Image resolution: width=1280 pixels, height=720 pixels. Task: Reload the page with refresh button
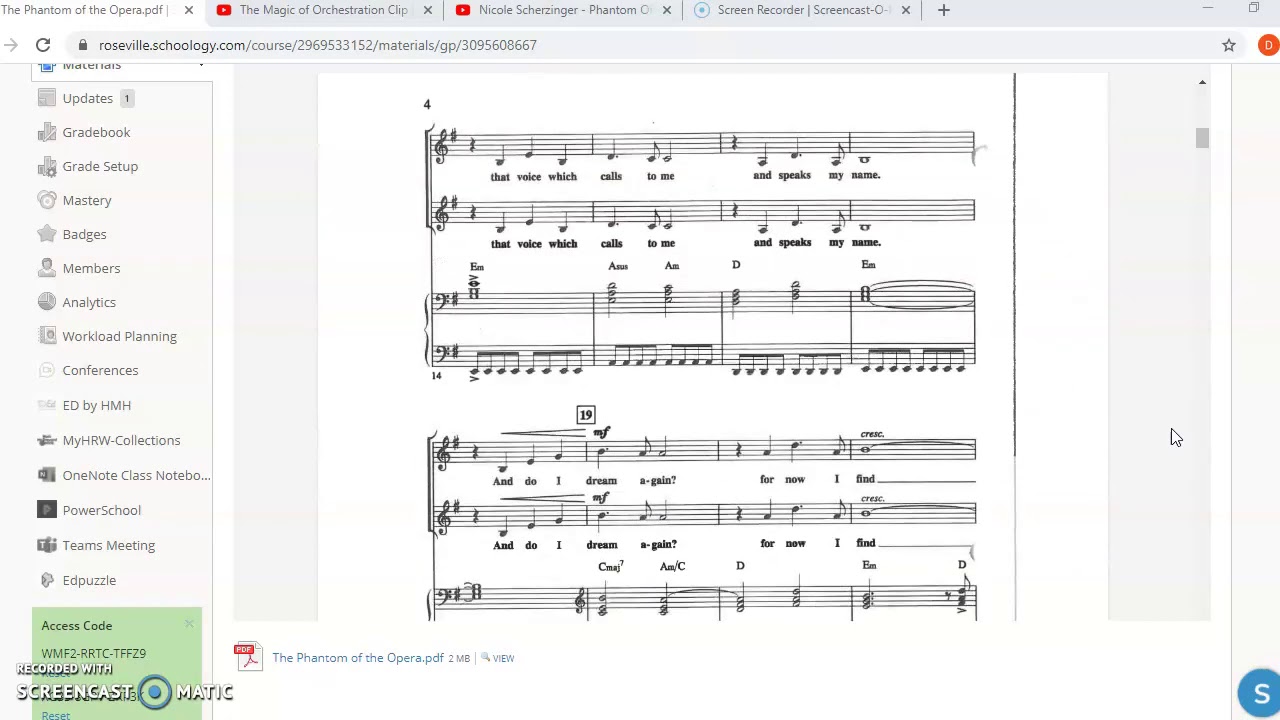(43, 45)
